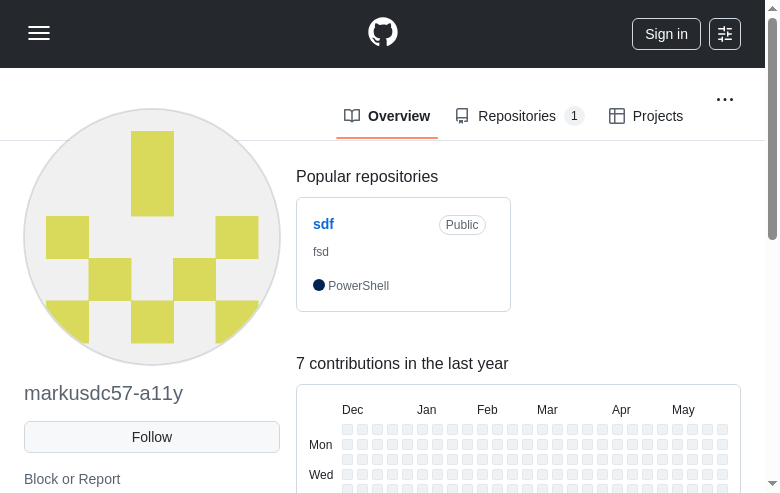Switch to the Repositories tab
This screenshot has height=493, width=780.
[517, 116]
